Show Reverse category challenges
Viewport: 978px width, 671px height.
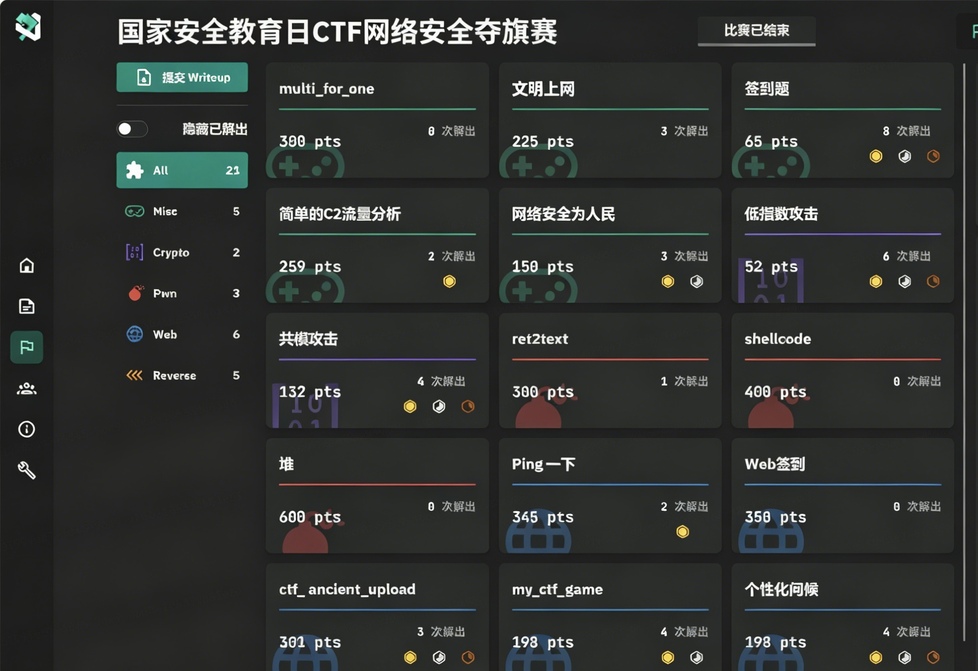[182, 375]
